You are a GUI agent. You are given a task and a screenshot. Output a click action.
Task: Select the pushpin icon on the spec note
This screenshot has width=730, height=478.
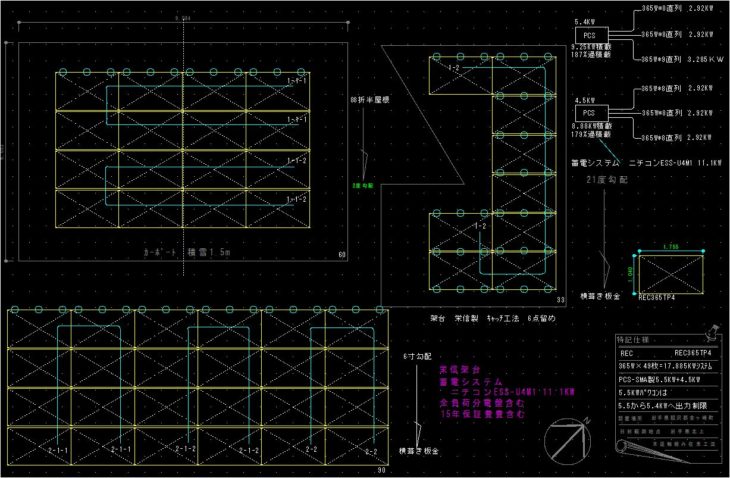click(x=711, y=331)
